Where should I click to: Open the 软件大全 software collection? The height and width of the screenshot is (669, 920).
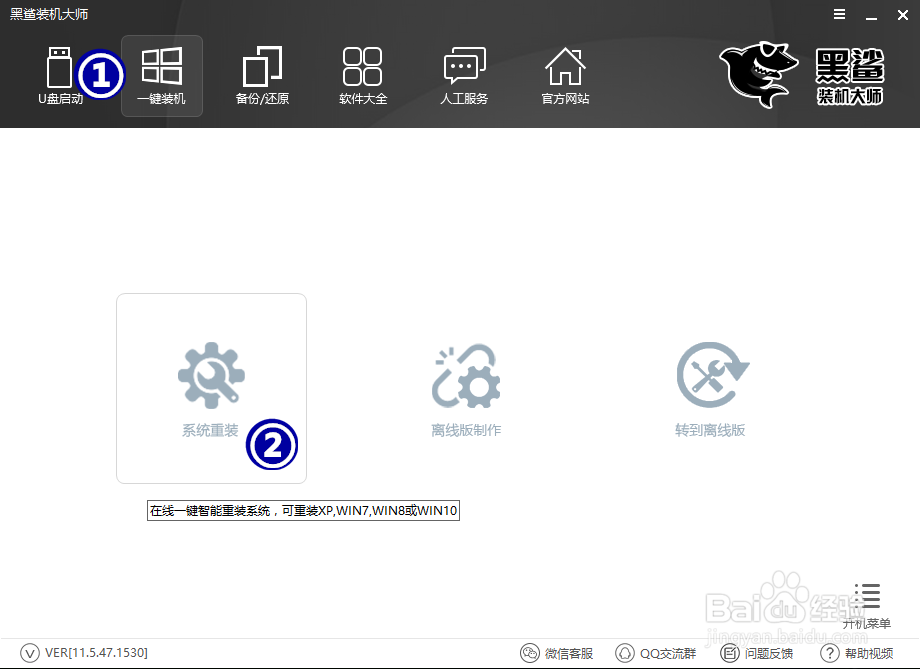(363, 75)
